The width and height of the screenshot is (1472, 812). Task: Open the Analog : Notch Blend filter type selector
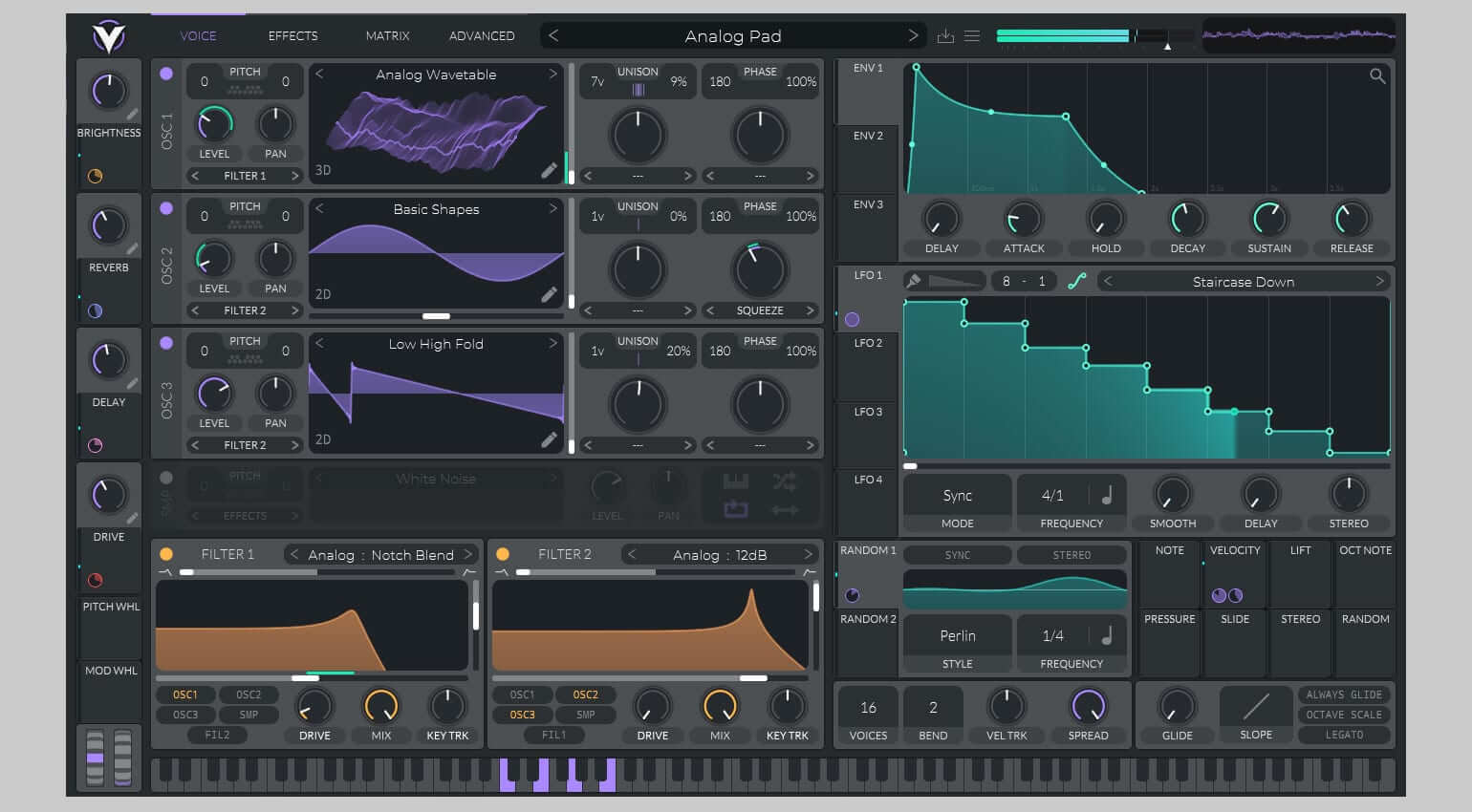coord(379,554)
